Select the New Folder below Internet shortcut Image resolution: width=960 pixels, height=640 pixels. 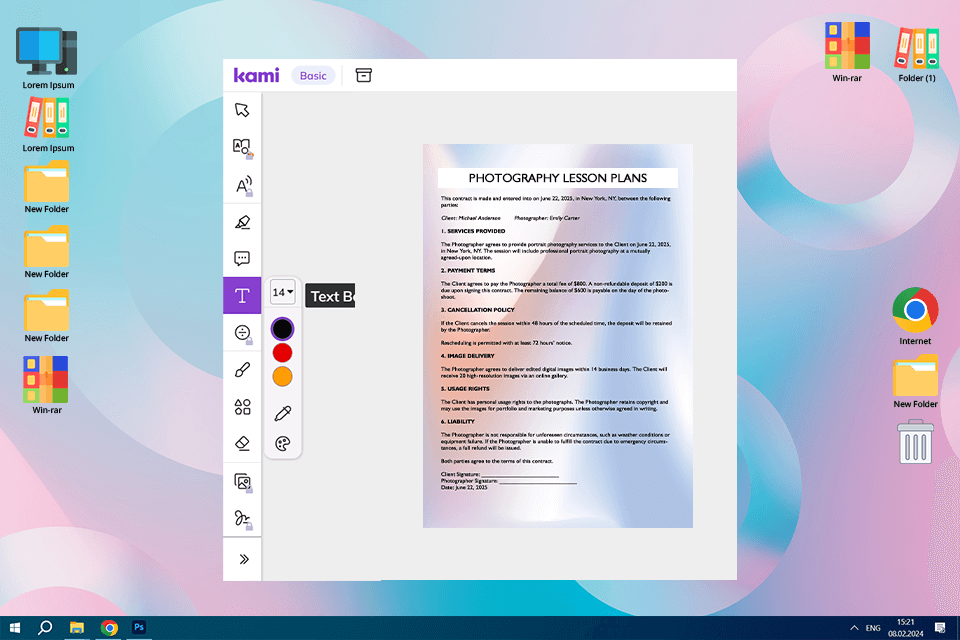tap(915, 382)
